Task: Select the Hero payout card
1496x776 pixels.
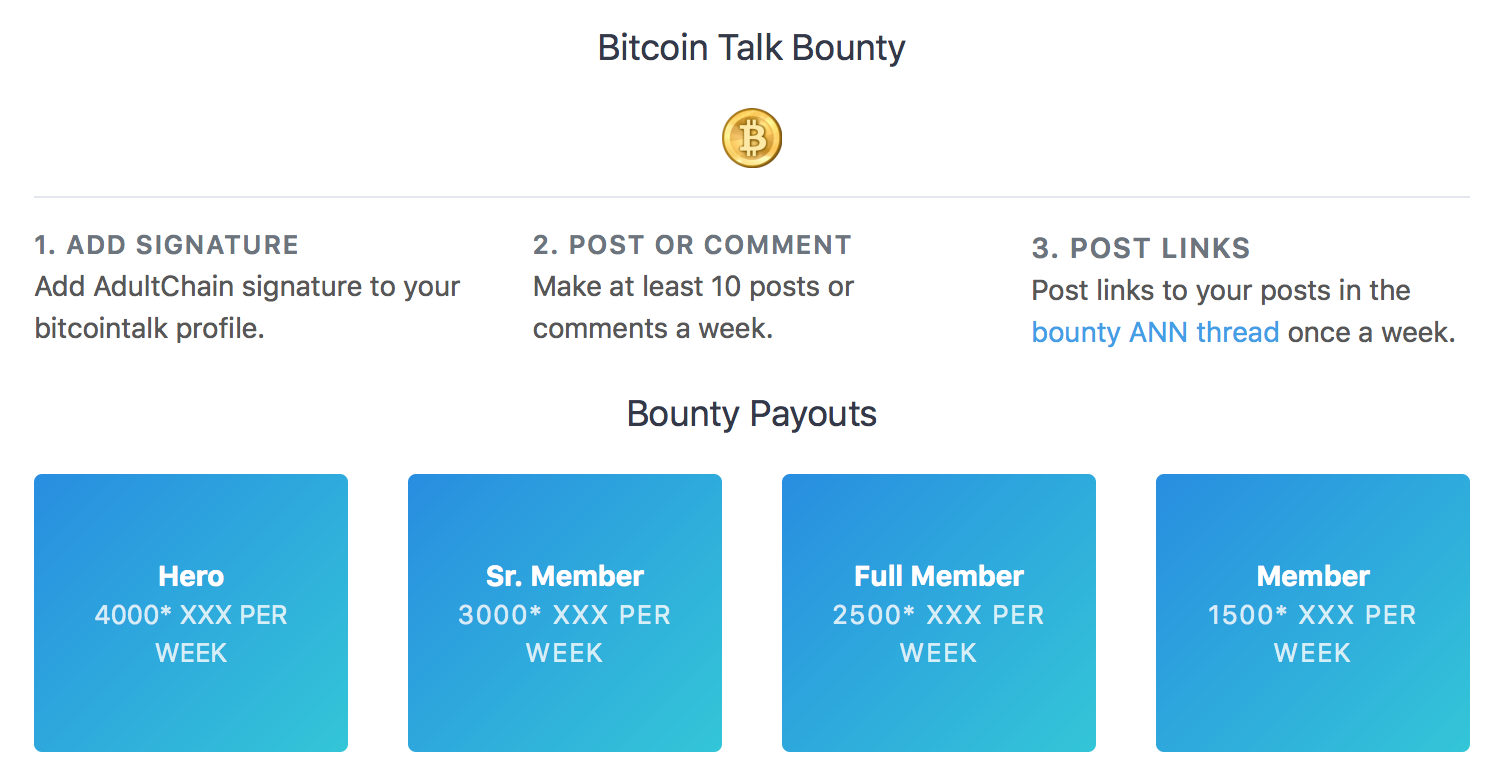Action: coord(191,613)
